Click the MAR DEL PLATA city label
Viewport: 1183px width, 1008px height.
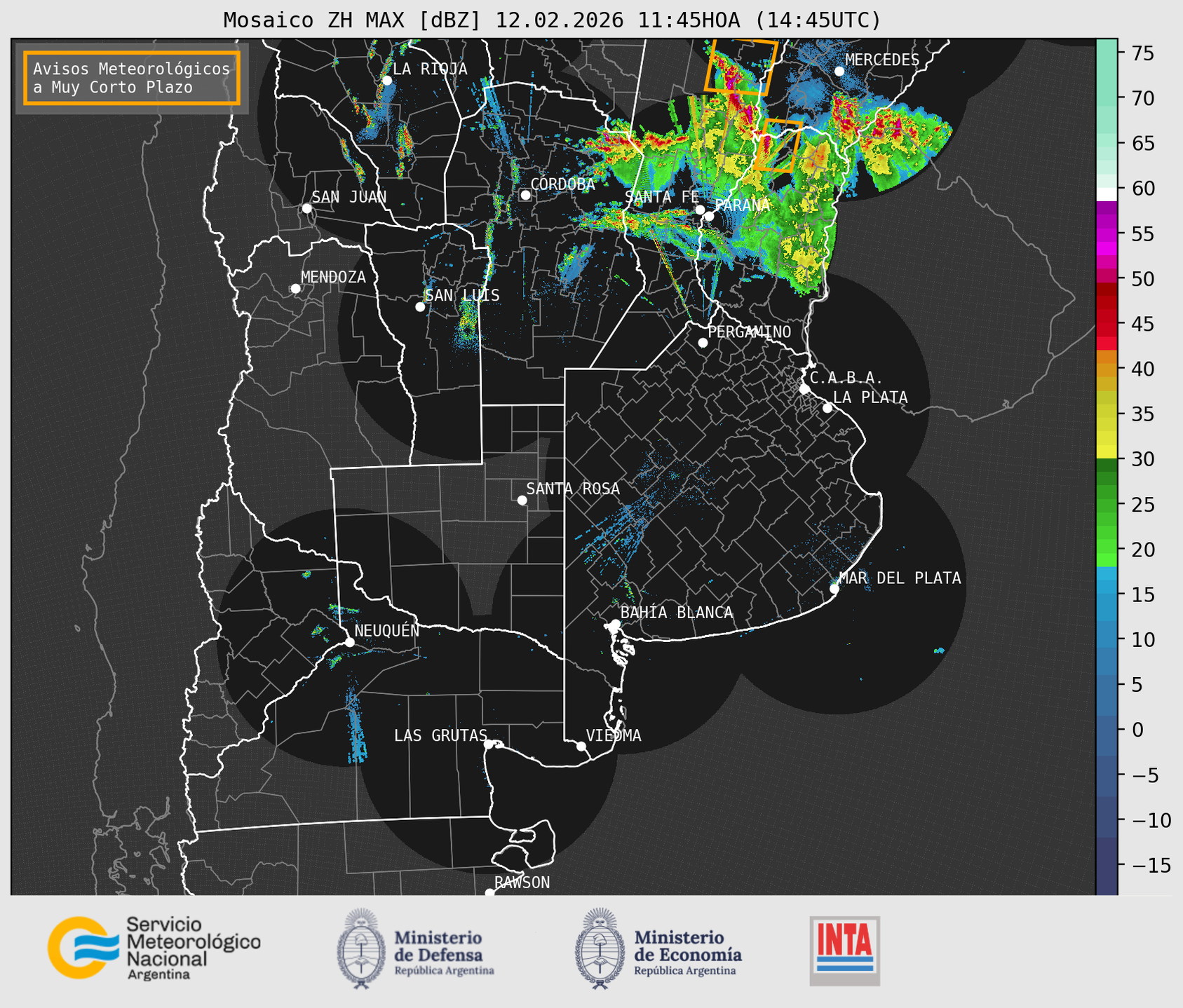pos(900,578)
